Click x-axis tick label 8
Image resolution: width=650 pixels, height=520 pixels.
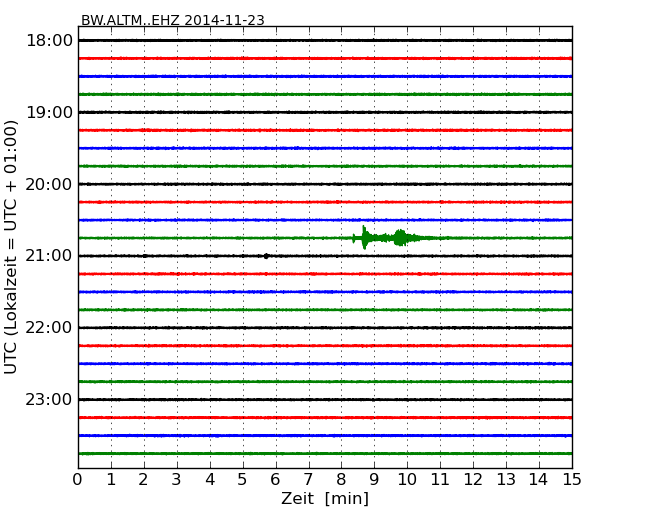[x=341, y=479]
